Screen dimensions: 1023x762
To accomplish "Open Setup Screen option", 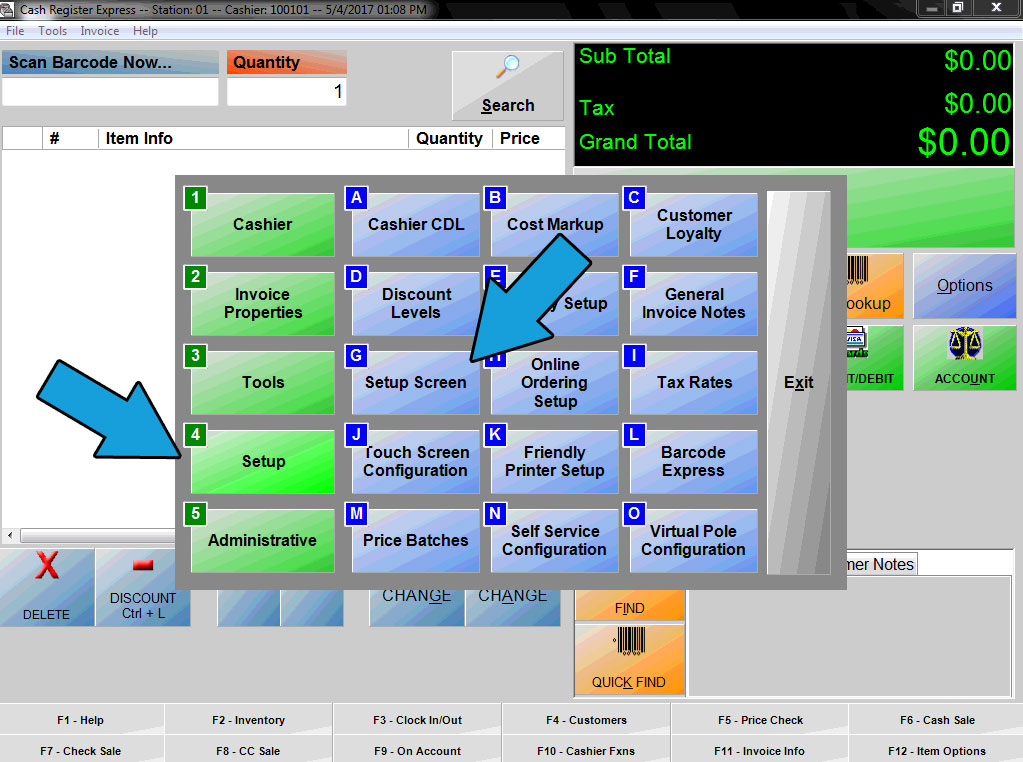I will coord(416,382).
